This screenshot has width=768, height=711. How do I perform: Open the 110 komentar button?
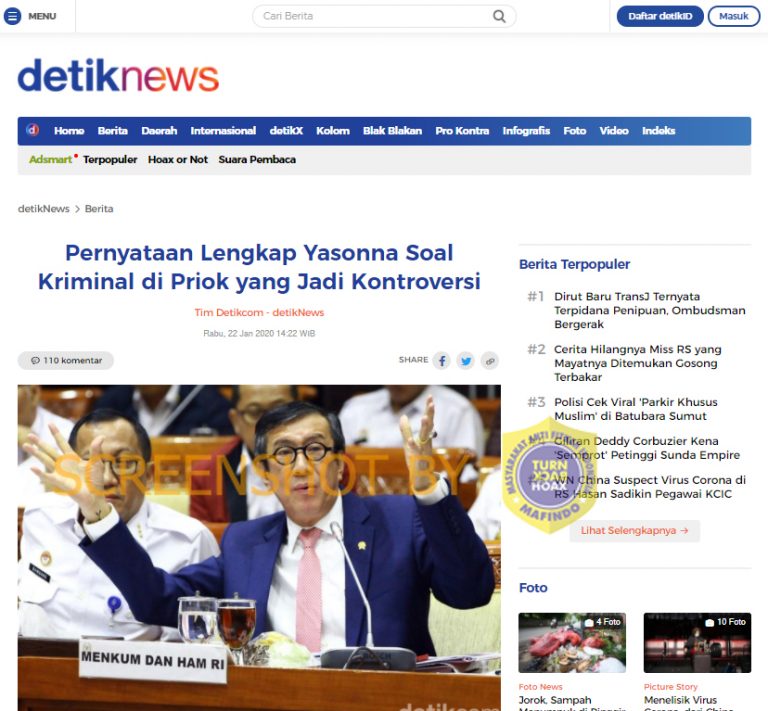(x=66, y=360)
